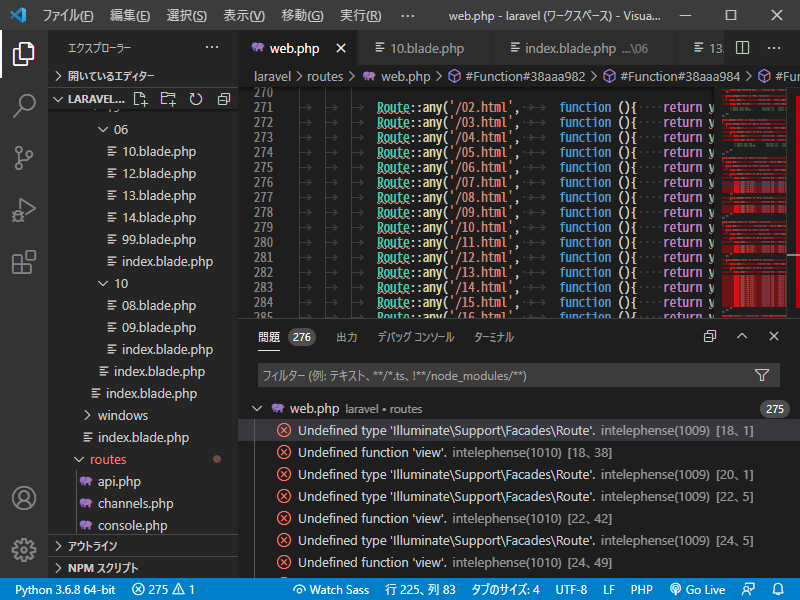This screenshot has width=800, height=600.
Task: Open the Extensions view icon
Action: (24, 262)
